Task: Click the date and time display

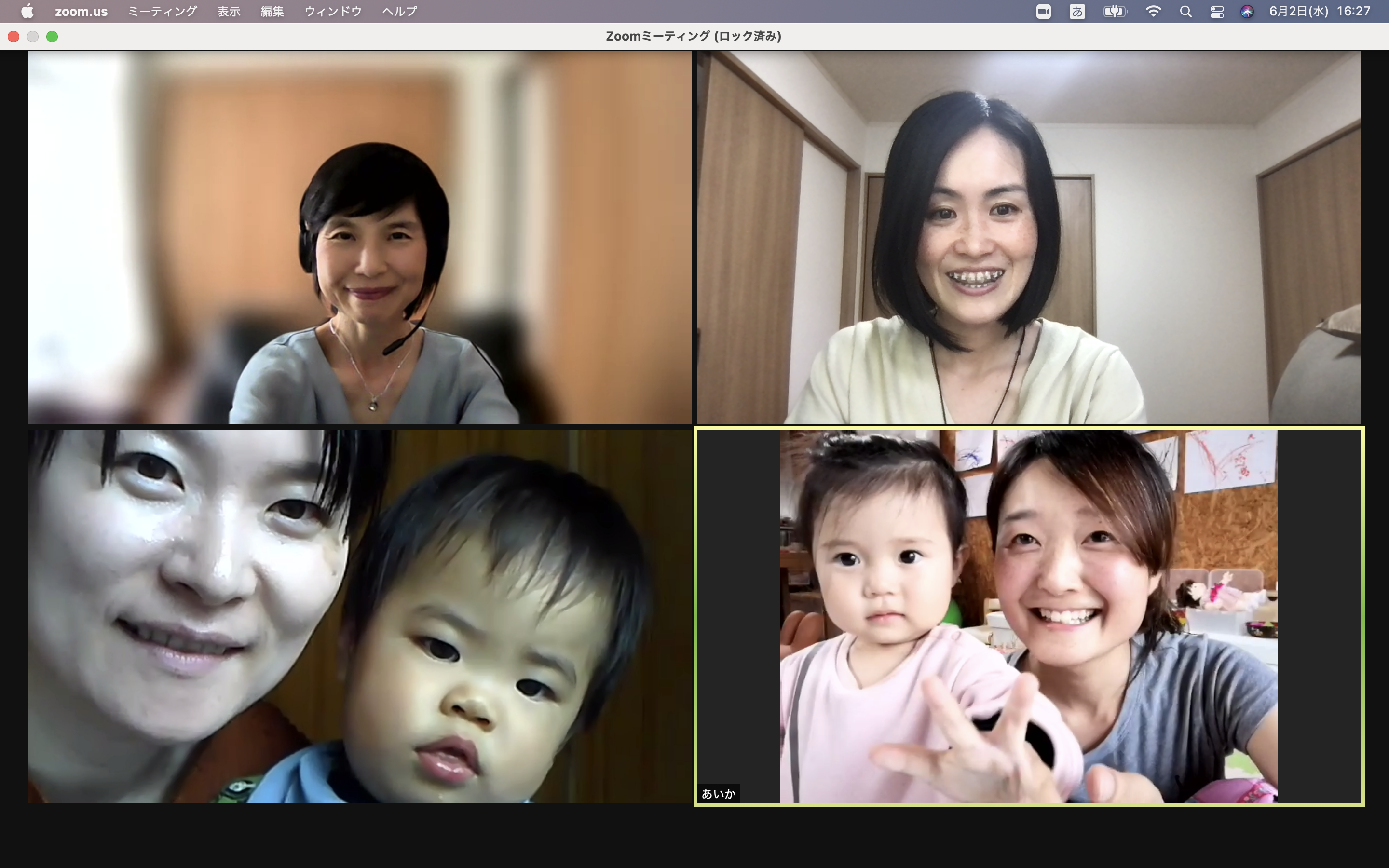Action: (x=1319, y=12)
